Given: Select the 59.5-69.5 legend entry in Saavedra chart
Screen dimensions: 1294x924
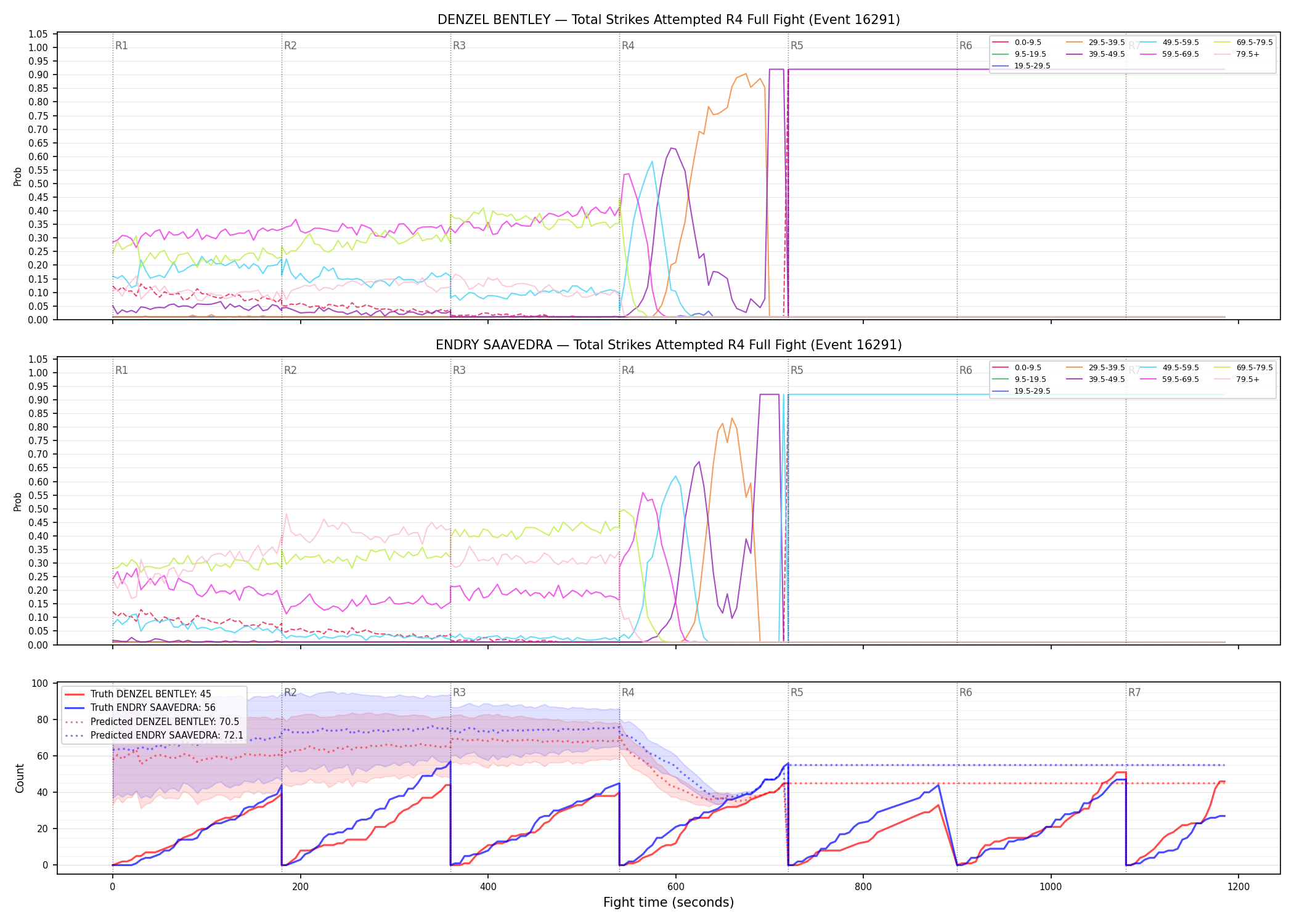Looking at the screenshot, I should (x=1170, y=379).
